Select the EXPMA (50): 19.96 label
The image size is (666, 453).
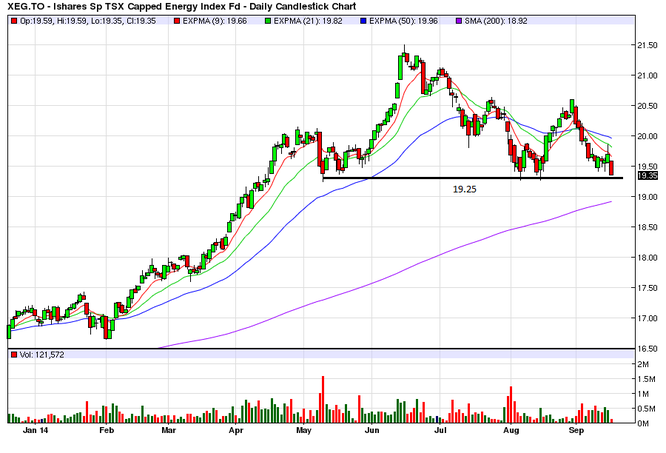(x=403, y=21)
